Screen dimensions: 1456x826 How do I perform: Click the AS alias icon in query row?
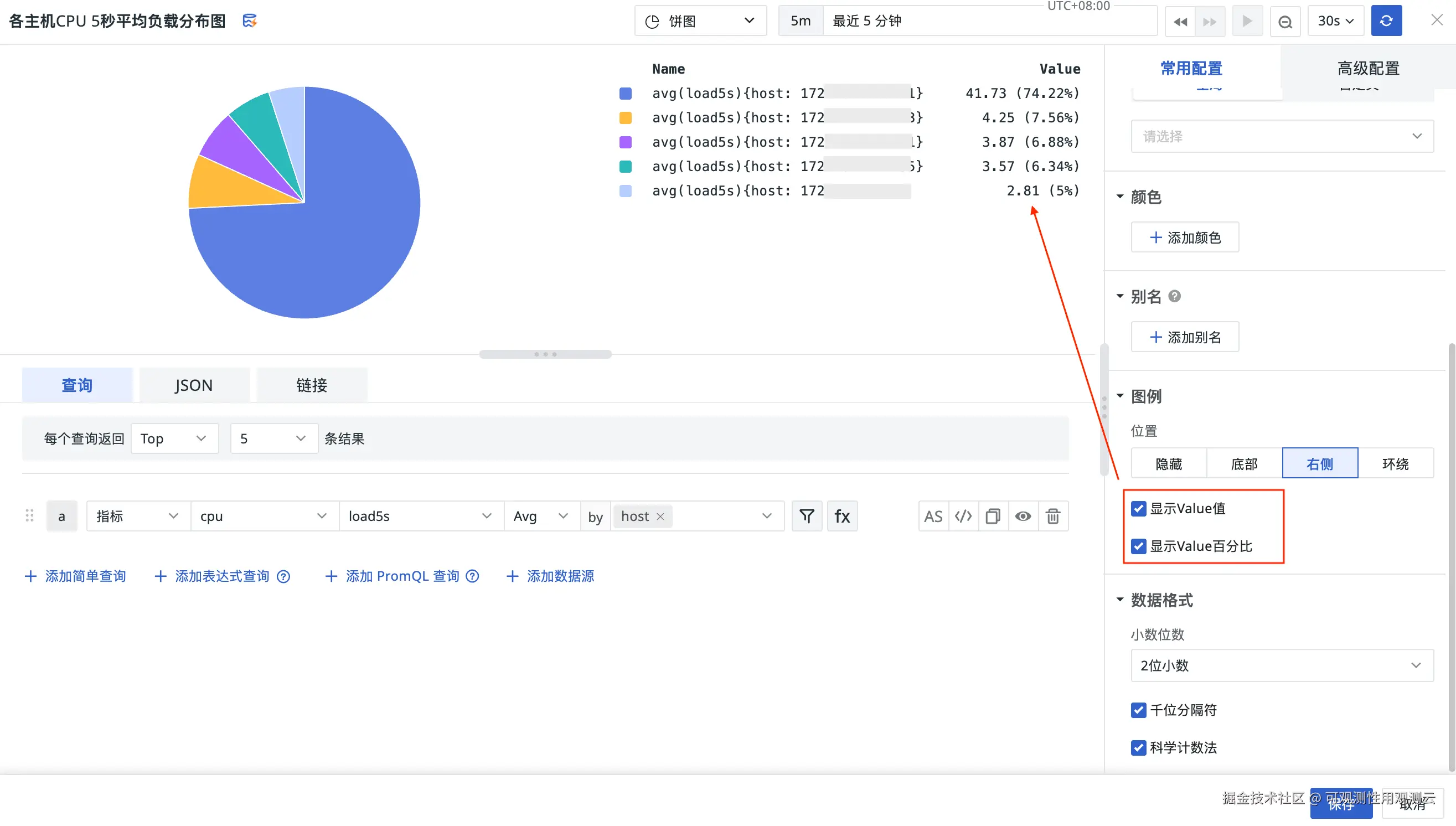(x=933, y=515)
